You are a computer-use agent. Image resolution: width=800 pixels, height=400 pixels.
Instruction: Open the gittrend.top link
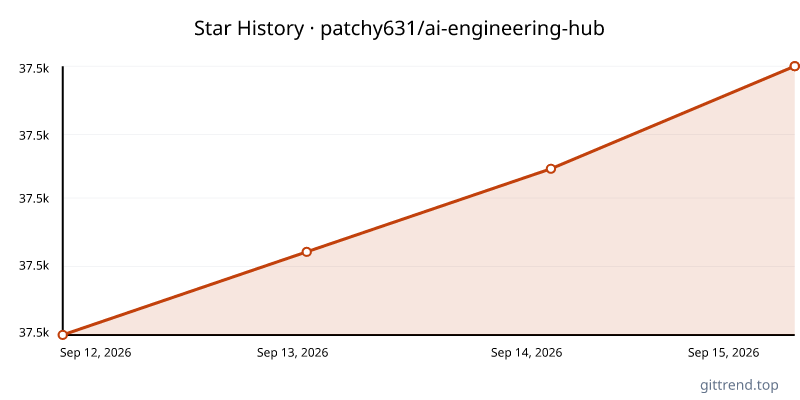click(739, 385)
